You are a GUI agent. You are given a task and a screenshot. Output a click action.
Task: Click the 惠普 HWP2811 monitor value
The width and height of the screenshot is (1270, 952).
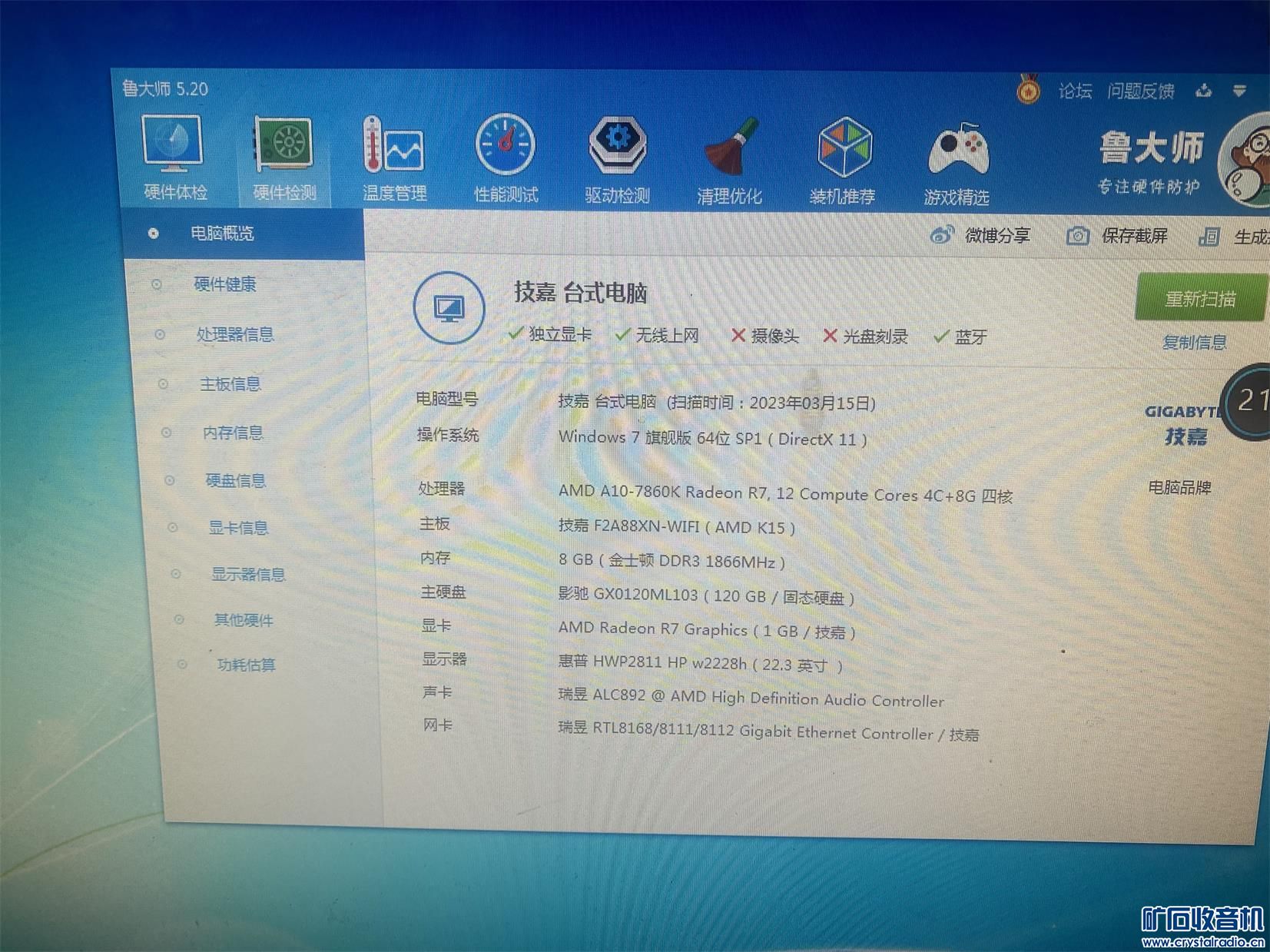701,663
